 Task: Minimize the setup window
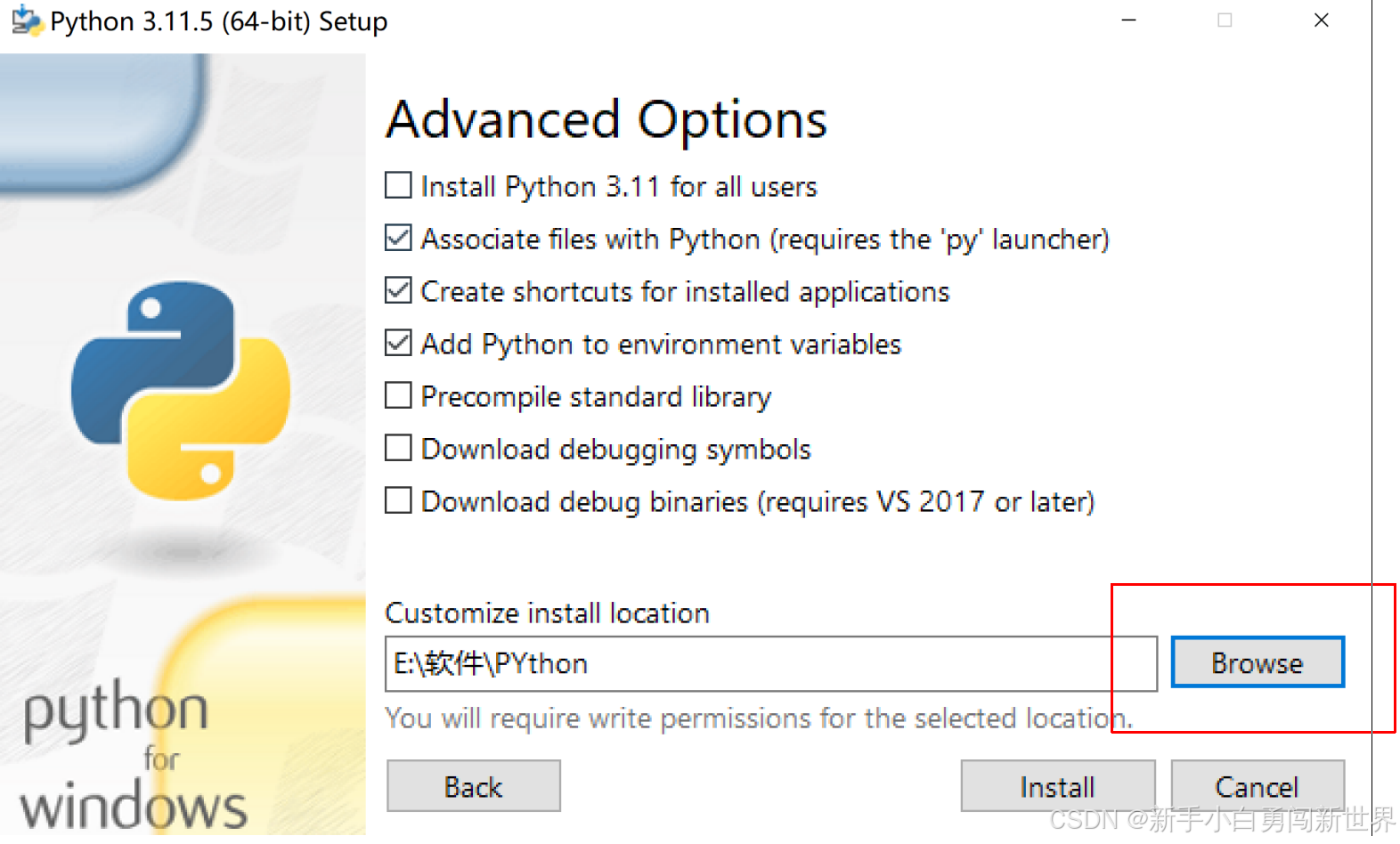pos(1128,20)
